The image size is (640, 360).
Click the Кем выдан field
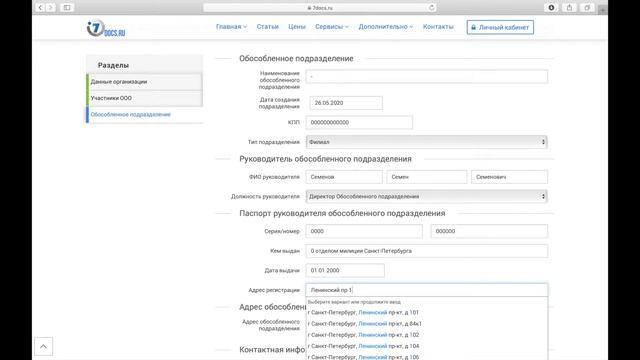[427, 251]
